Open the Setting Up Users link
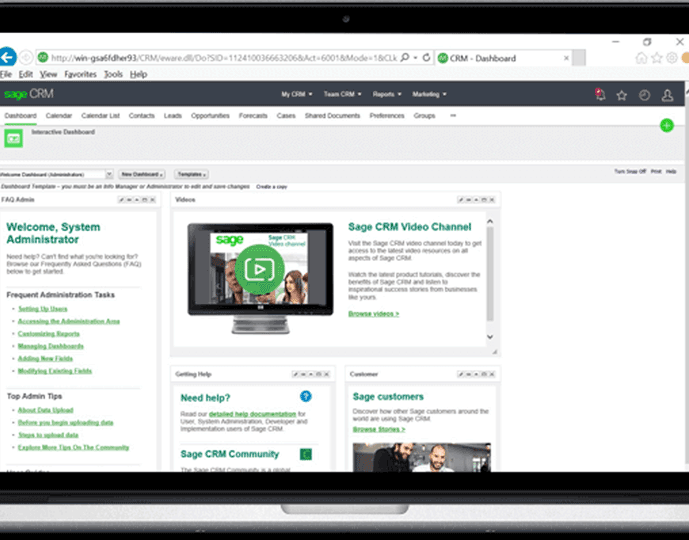Viewport: 689px width, 540px height. point(43,309)
